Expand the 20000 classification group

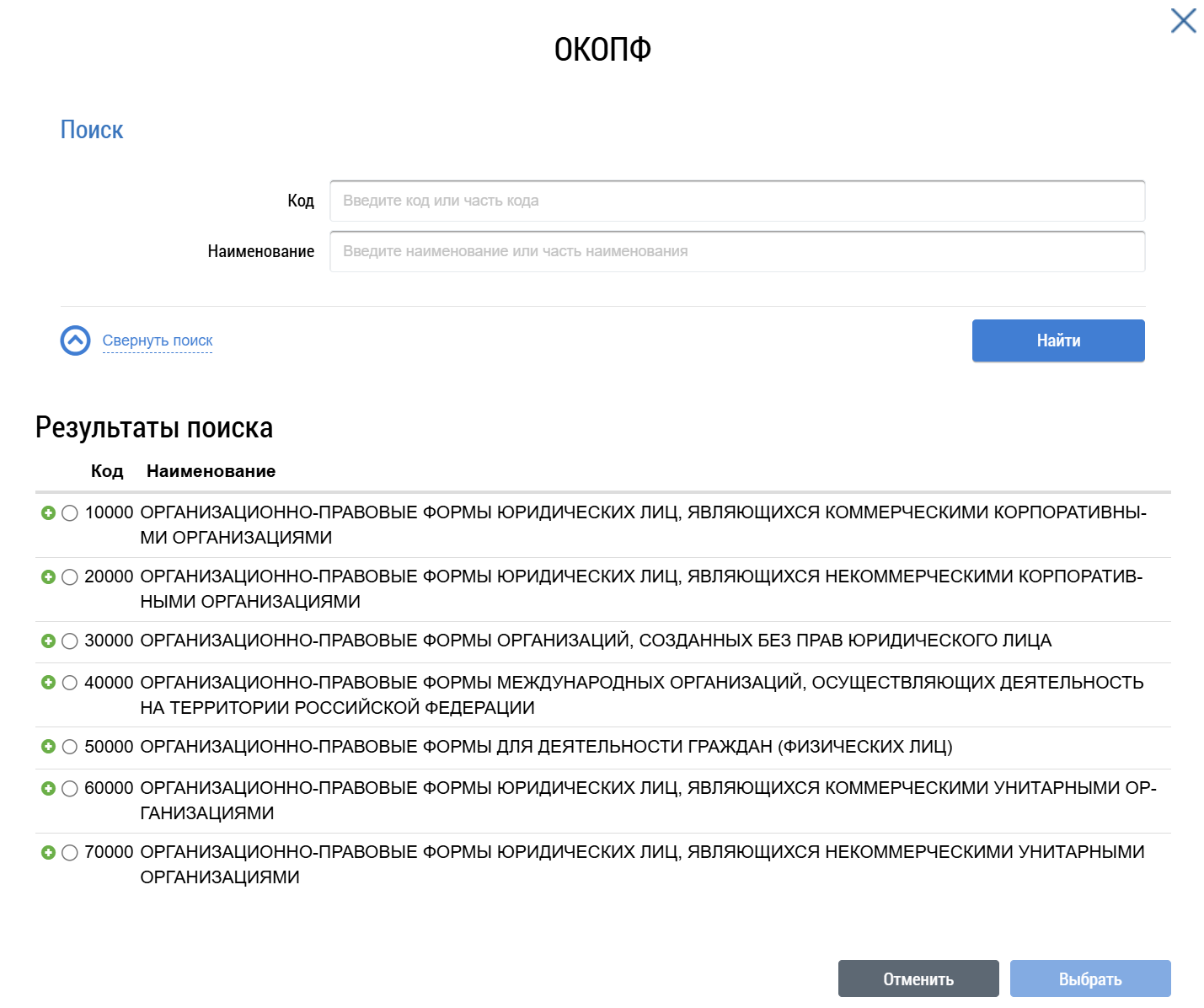tap(48, 577)
